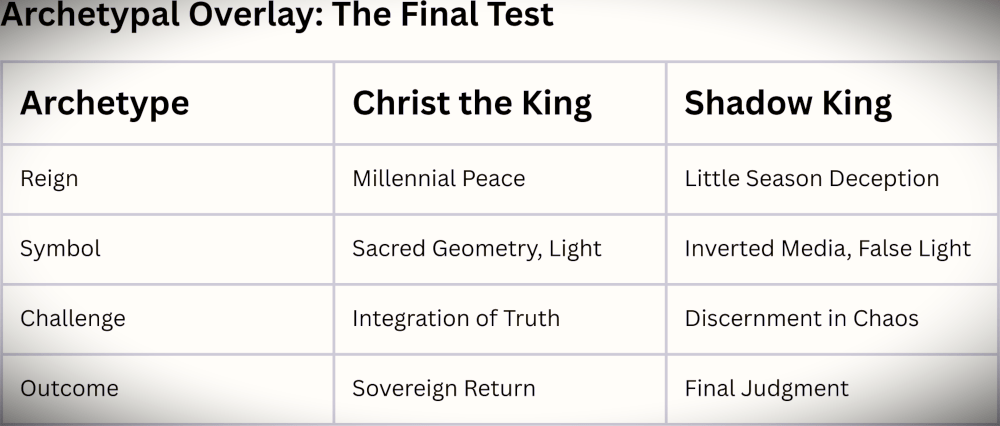
Task: Click the 'Sovereign Return' cell
Action: click(443, 388)
